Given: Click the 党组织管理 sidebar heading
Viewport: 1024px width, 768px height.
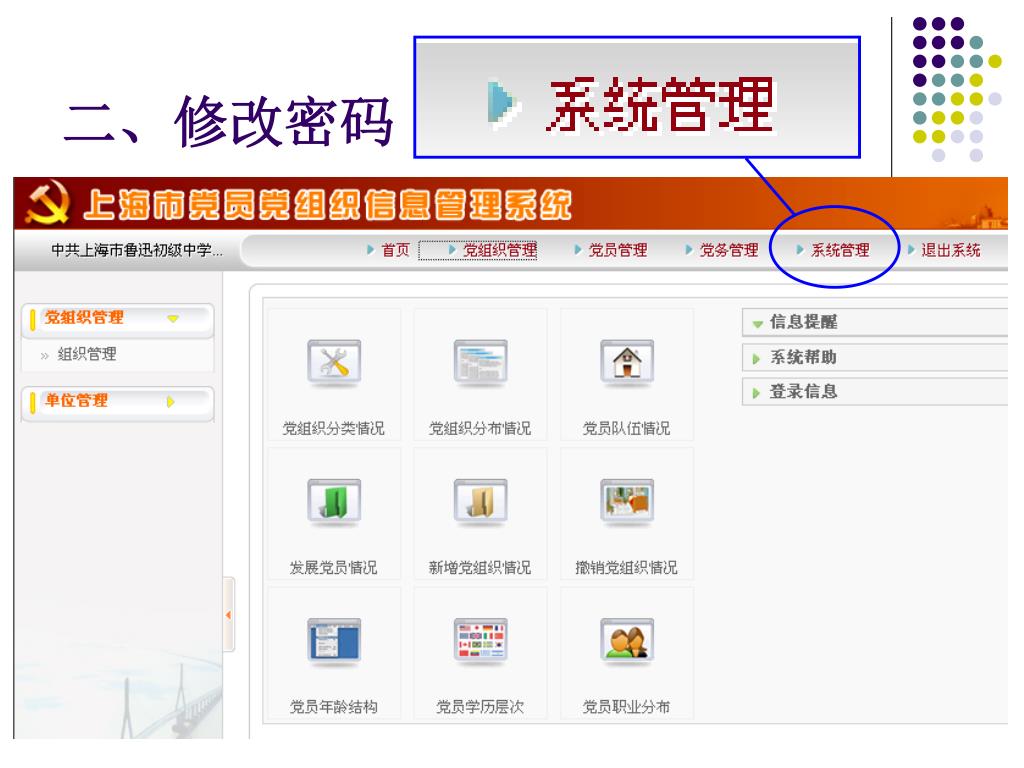Looking at the screenshot, I should (84, 318).
